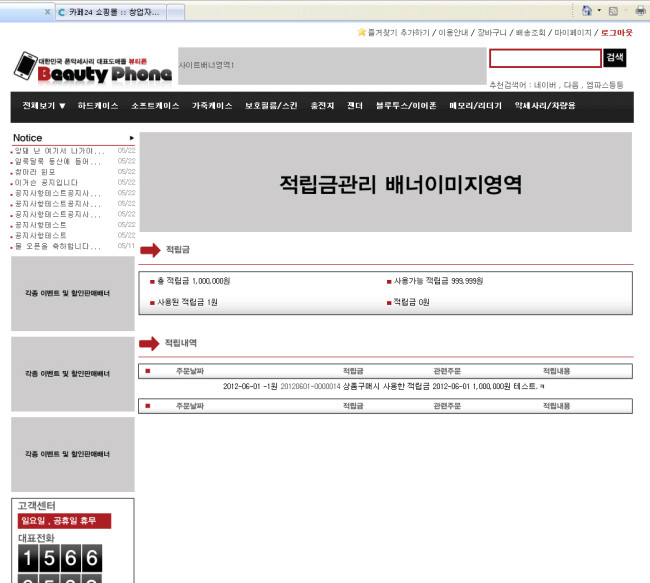Click the browser print icon
Image resolution: width=650 pixels, height=583 pixels.
(x=640, y=11)
